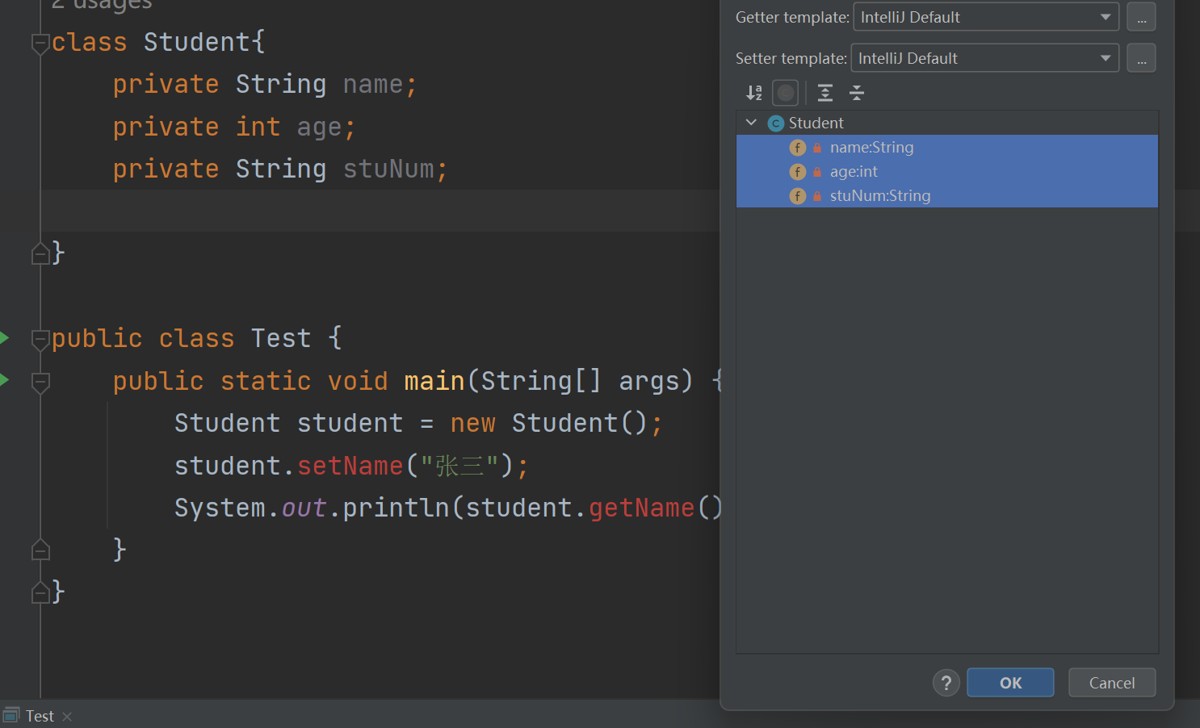Click the Student class icon in tree
1200x728 pixels.
[x=776, y=123]
